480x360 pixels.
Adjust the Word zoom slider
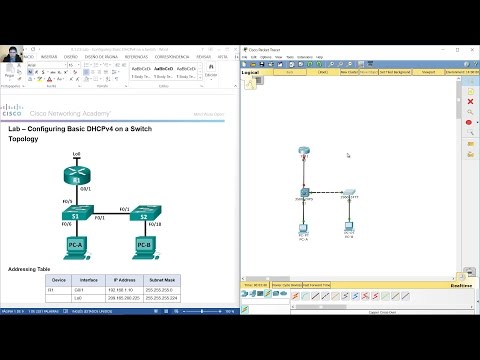pos(202,311)
